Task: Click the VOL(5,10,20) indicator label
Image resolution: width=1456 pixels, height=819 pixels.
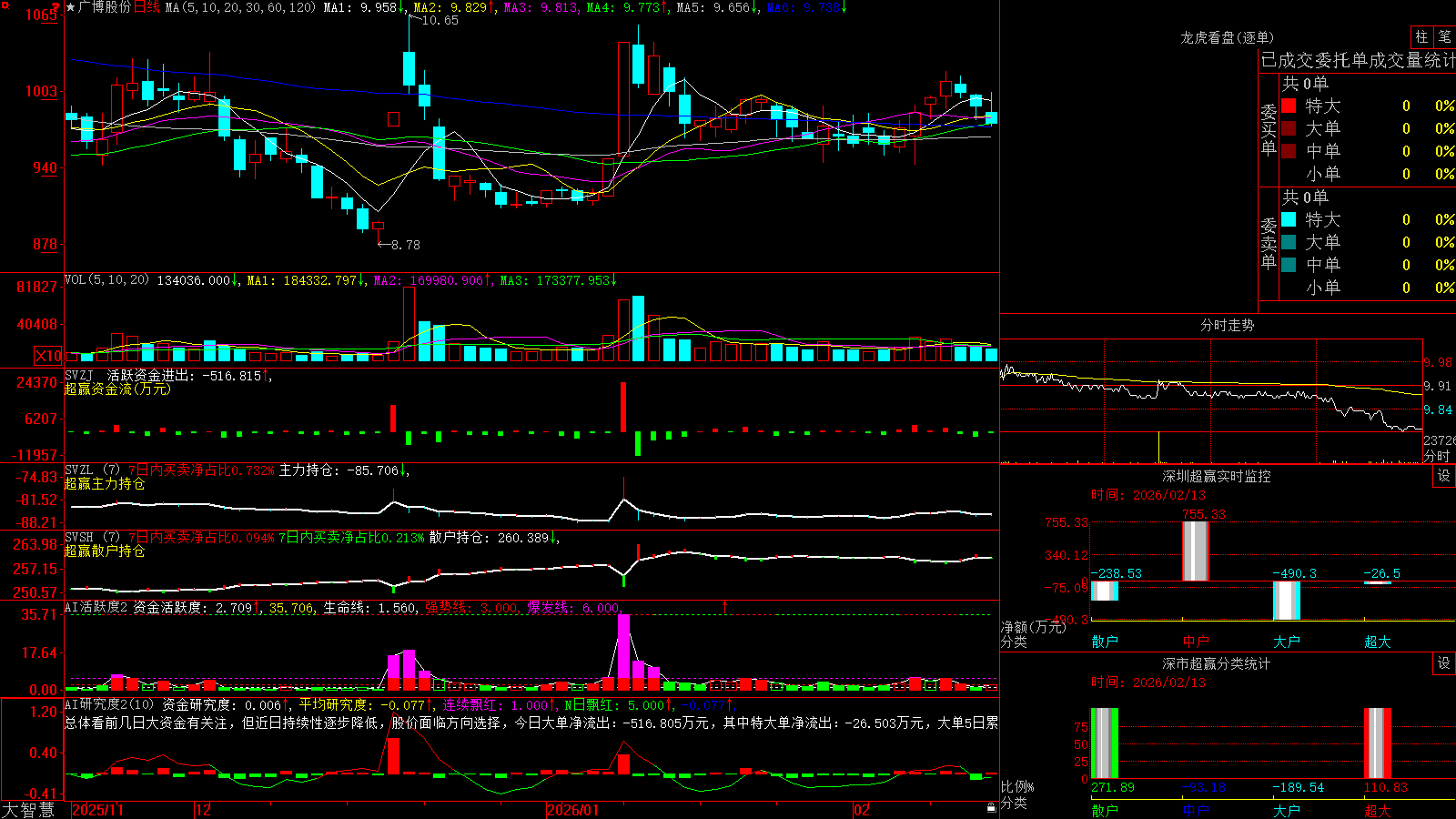Action: [x=106, y=280]
